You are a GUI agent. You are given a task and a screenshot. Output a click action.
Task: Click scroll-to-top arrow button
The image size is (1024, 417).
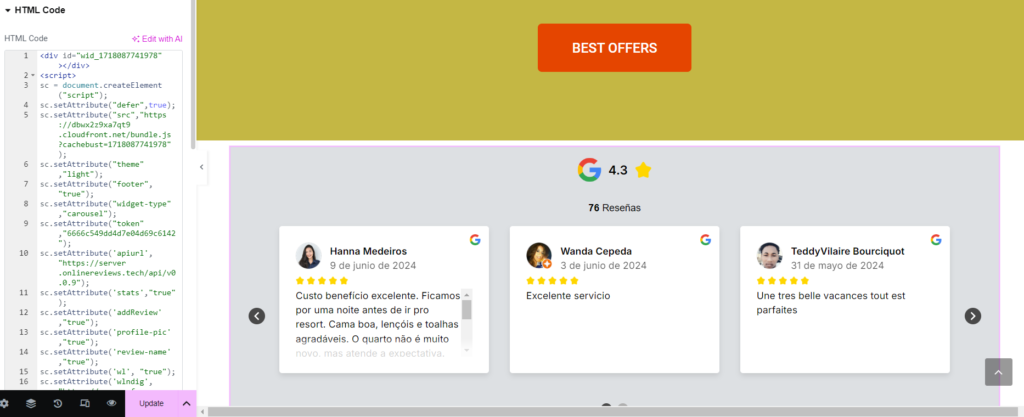point(998,372)
